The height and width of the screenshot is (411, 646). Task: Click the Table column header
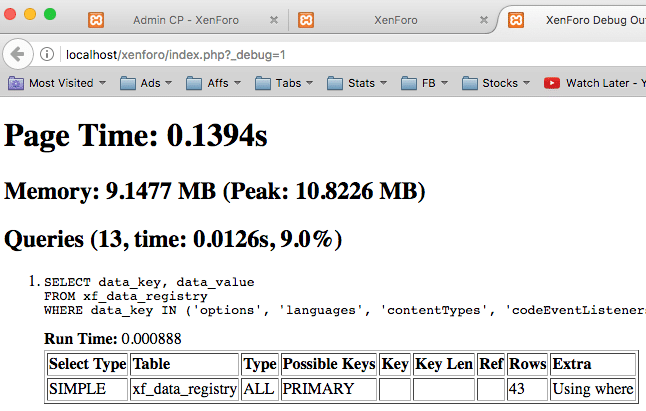(185, 364)
